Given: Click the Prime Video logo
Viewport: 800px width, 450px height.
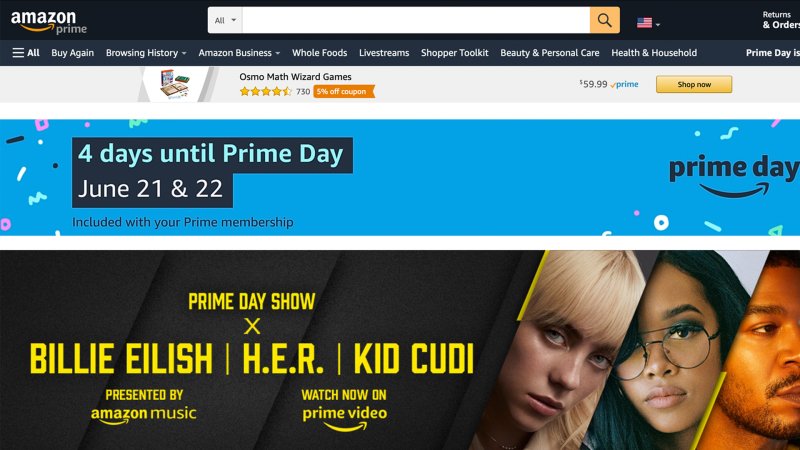Looking at the screenshot, I should click(344, 418).
